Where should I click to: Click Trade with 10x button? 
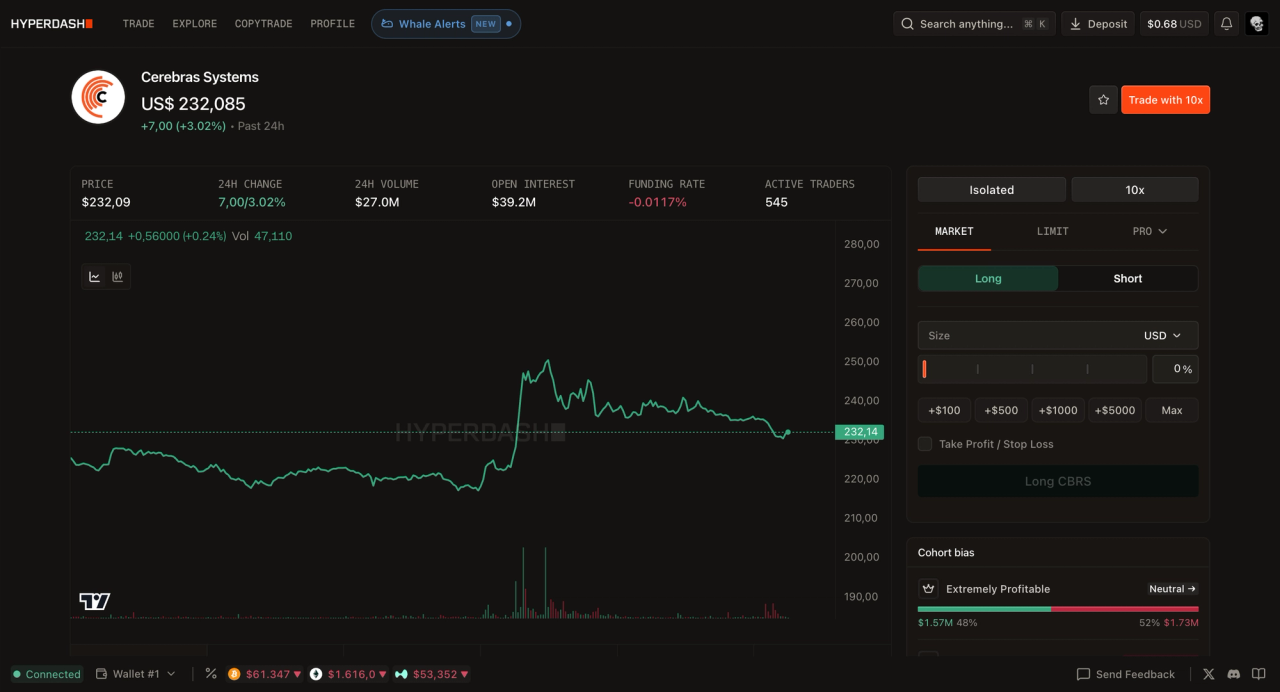[x=1165, y=100]
